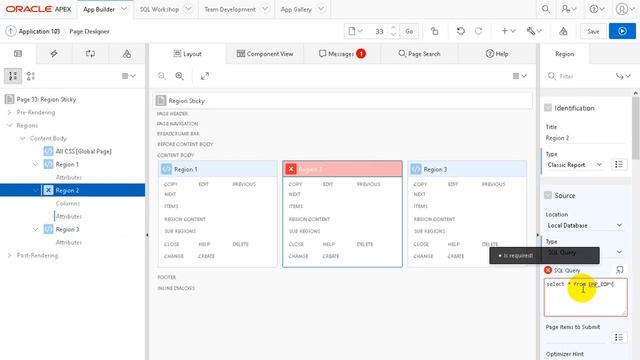The image size is (640, 360).
Task: Open the Layout tab
Action: click(187, 53)
